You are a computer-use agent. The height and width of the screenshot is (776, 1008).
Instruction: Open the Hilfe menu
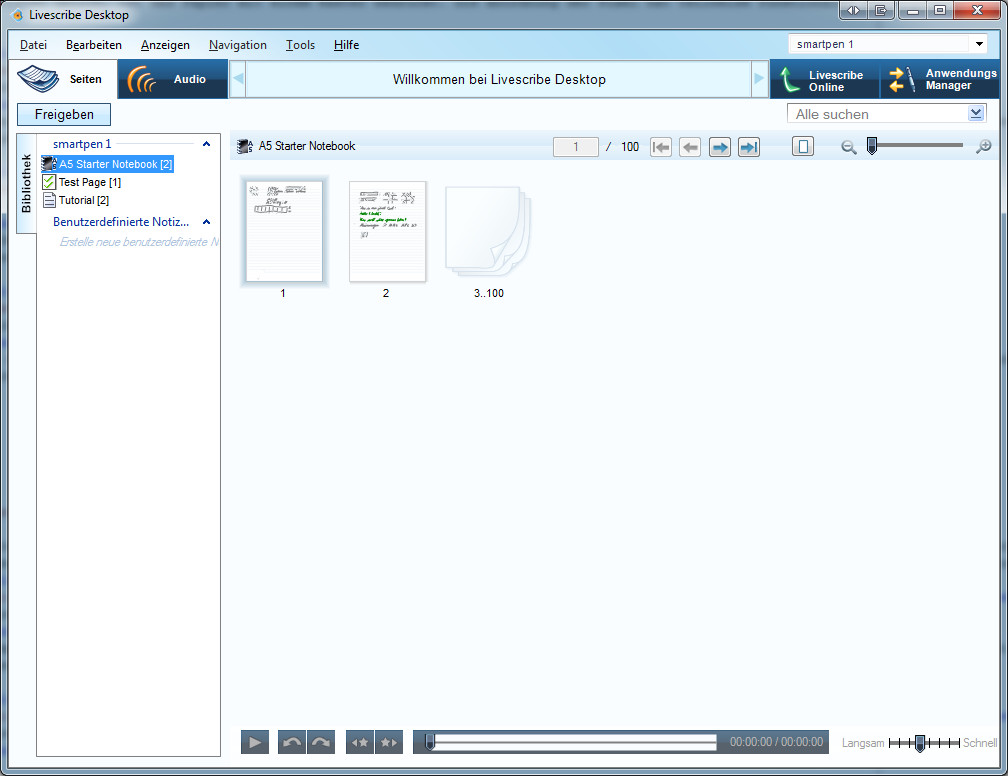point(346,45)
